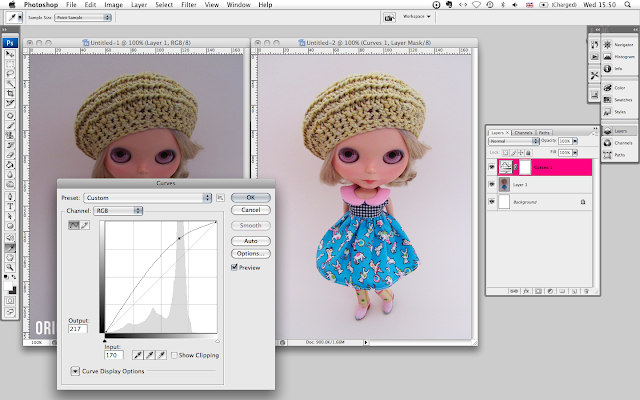The height and width of the screenshot is (400, 640).
Task: Uncheck the Preview checkbox
Action: pyautogui.click(x=236, y=267)
